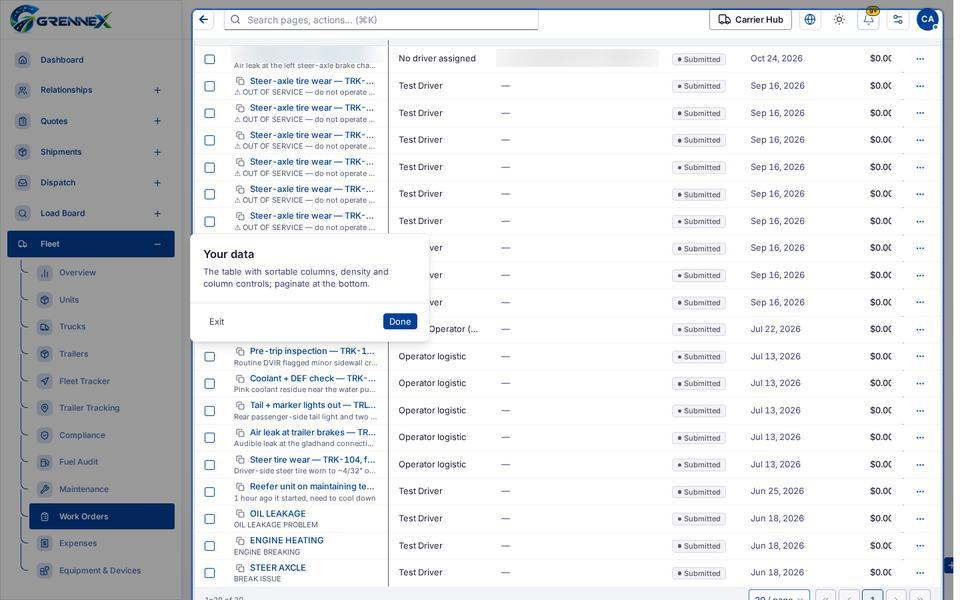This screenshot has height=600, width=960.
Task: Exit the Your data tour popup
Action: tap(217, 321)
